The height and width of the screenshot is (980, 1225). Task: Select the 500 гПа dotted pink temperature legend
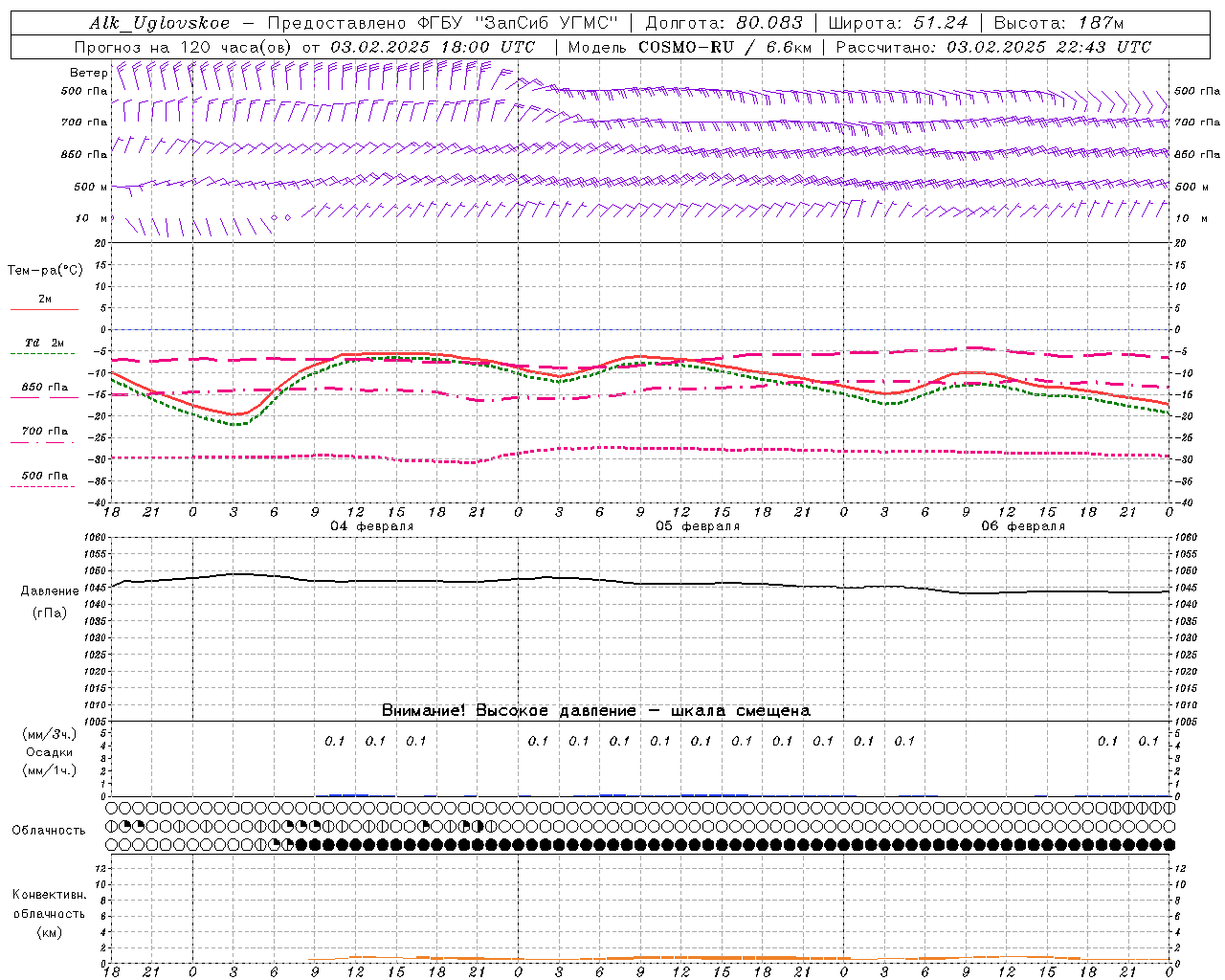(x=44, y=476)
